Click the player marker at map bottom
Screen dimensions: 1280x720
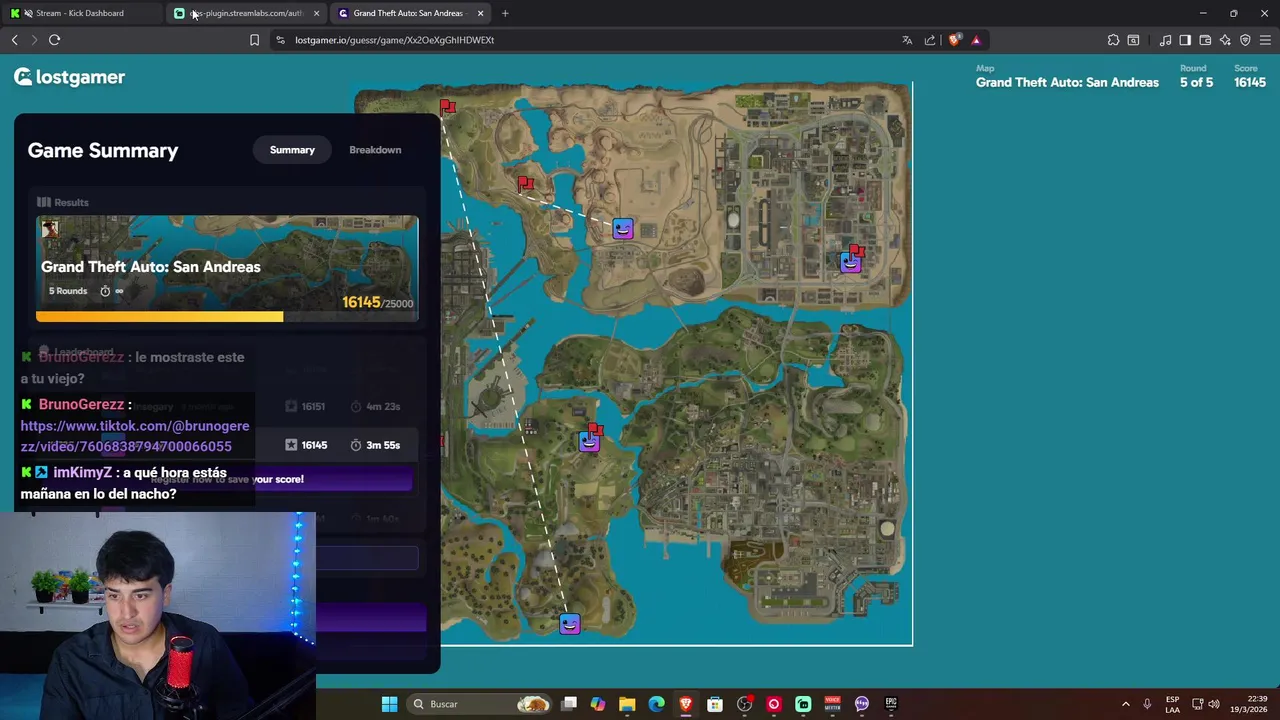pos(569,624)
